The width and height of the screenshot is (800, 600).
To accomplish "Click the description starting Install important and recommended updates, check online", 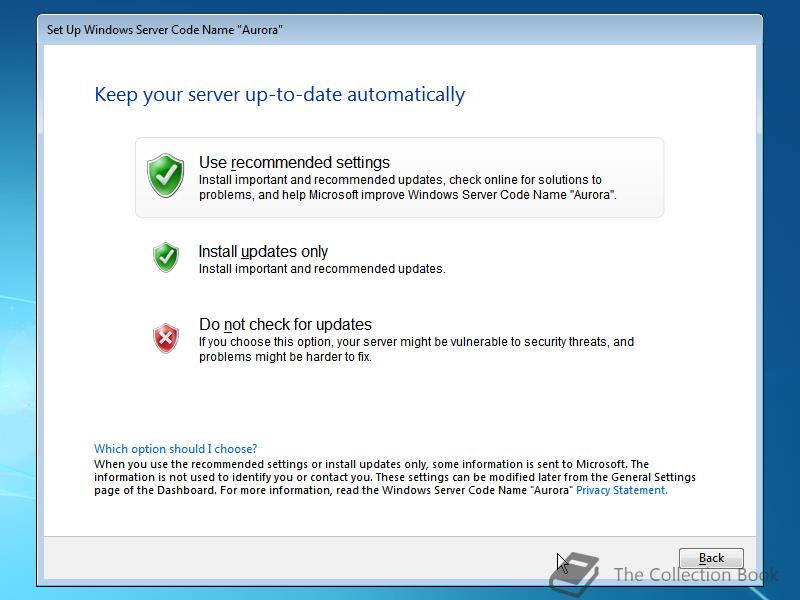I will tap(408, 187).
